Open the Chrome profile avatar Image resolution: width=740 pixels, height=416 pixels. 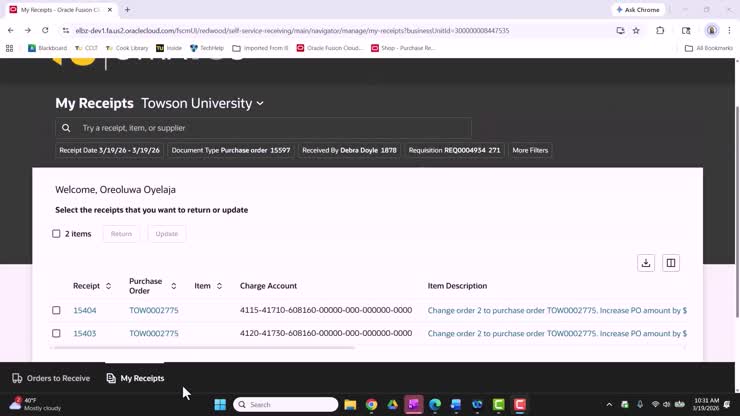711,31
